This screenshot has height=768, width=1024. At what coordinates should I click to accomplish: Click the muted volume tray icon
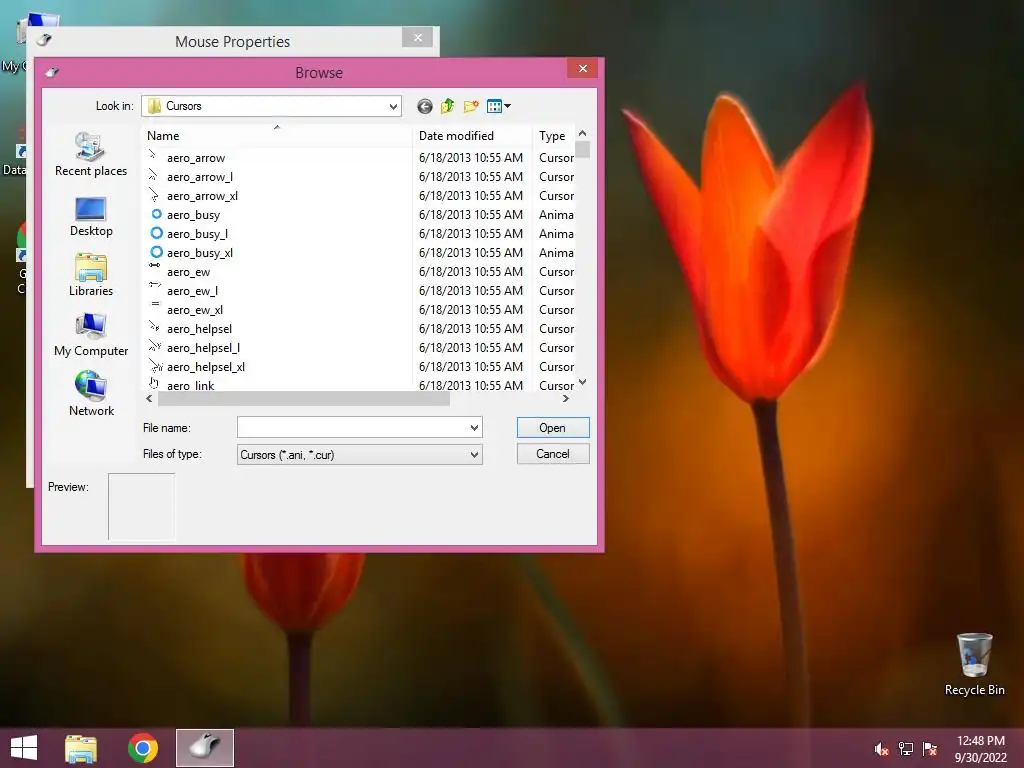click(881, 749)
